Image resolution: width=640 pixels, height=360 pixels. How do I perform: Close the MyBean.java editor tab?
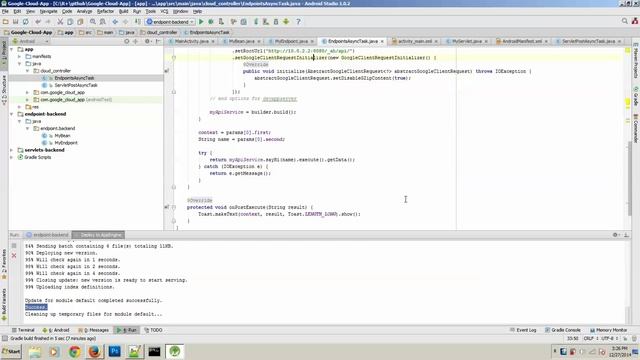click(x=259, y=41)
